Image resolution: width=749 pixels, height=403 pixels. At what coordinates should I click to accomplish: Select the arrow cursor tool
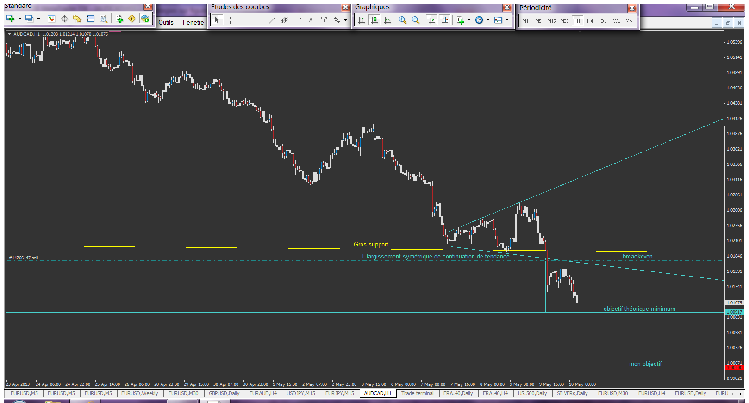(x=217, y=20)
